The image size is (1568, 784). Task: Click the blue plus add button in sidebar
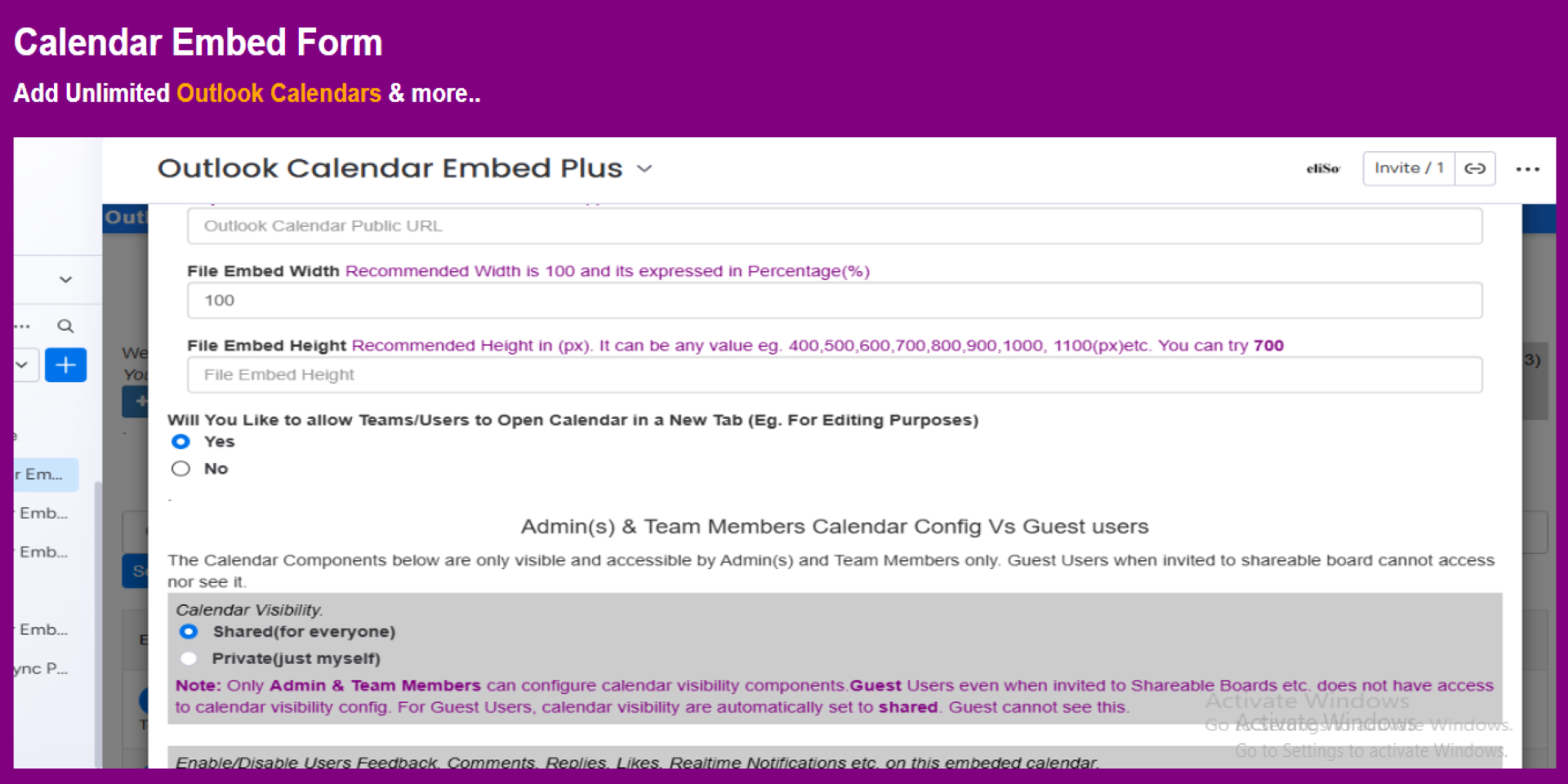(x=65, y=365)
